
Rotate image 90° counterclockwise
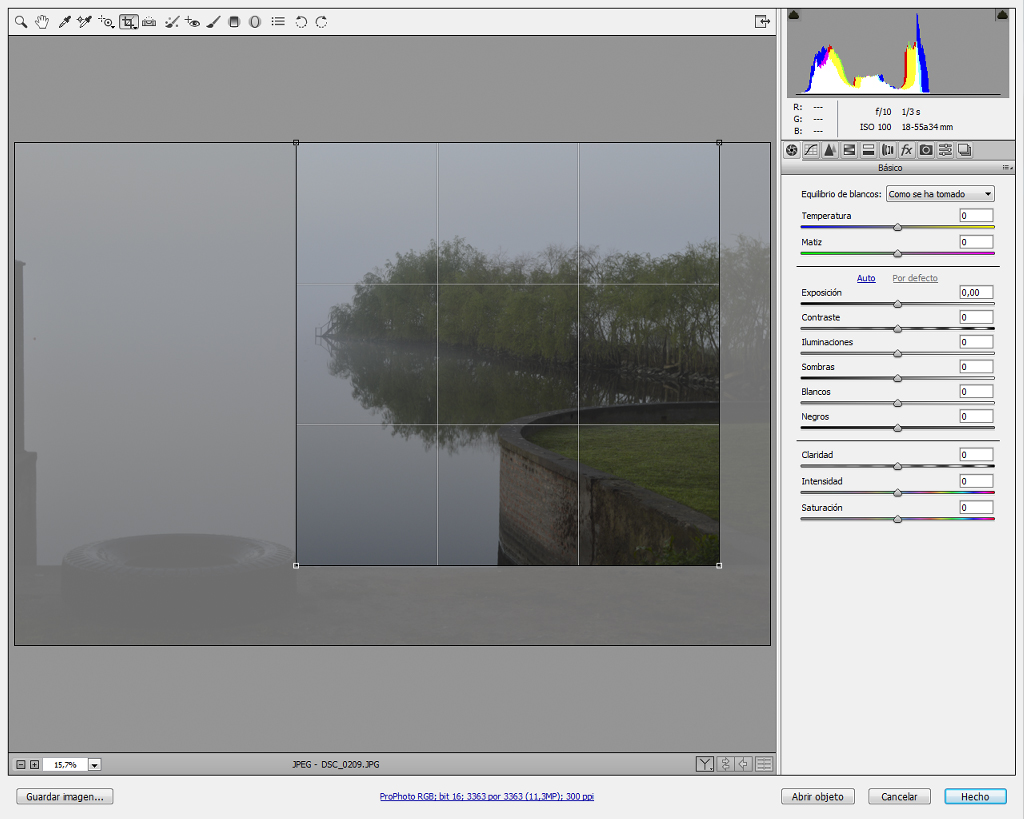pos(300,22)
